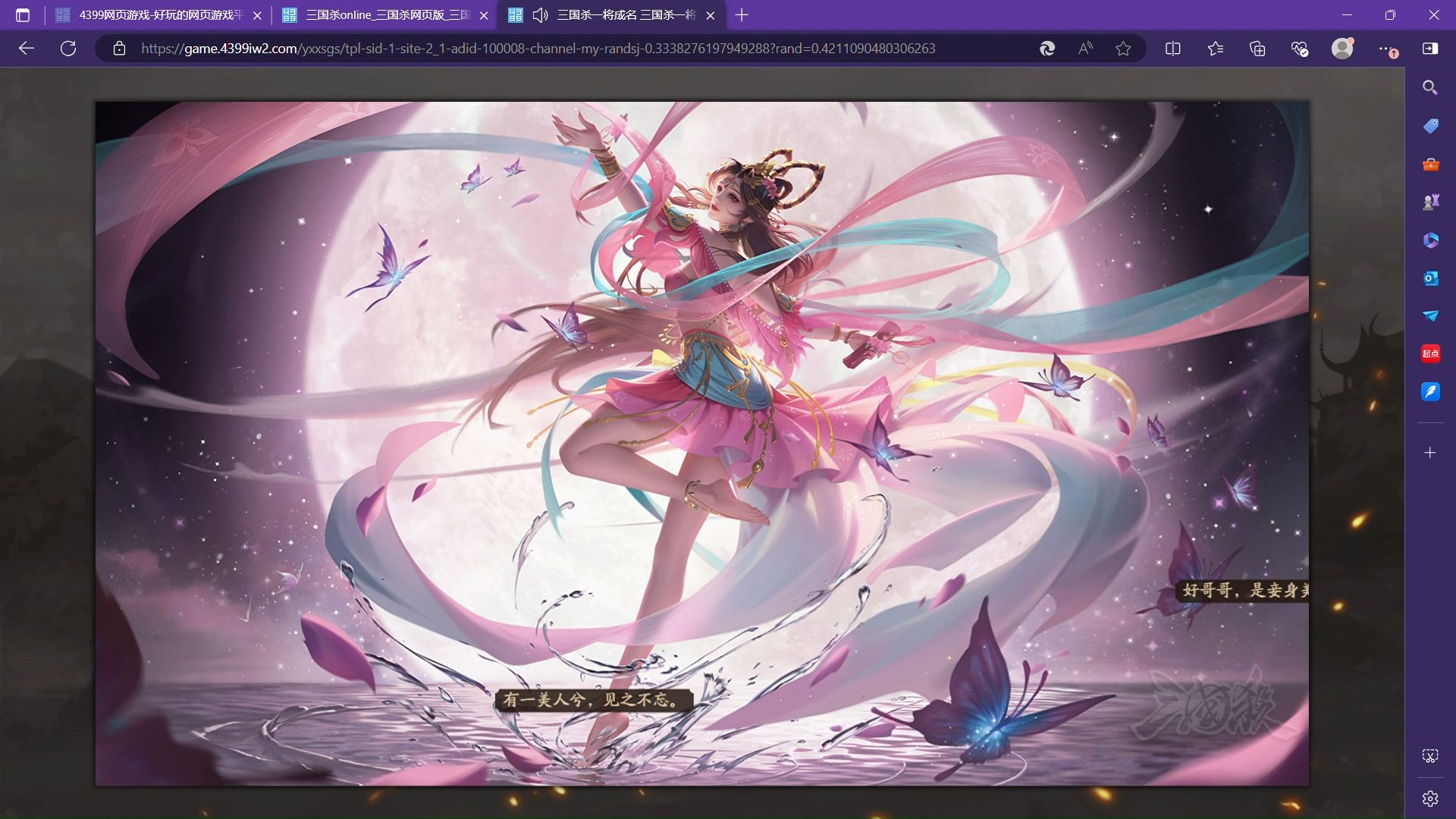Add a new sidebar app

(1430, 453)
